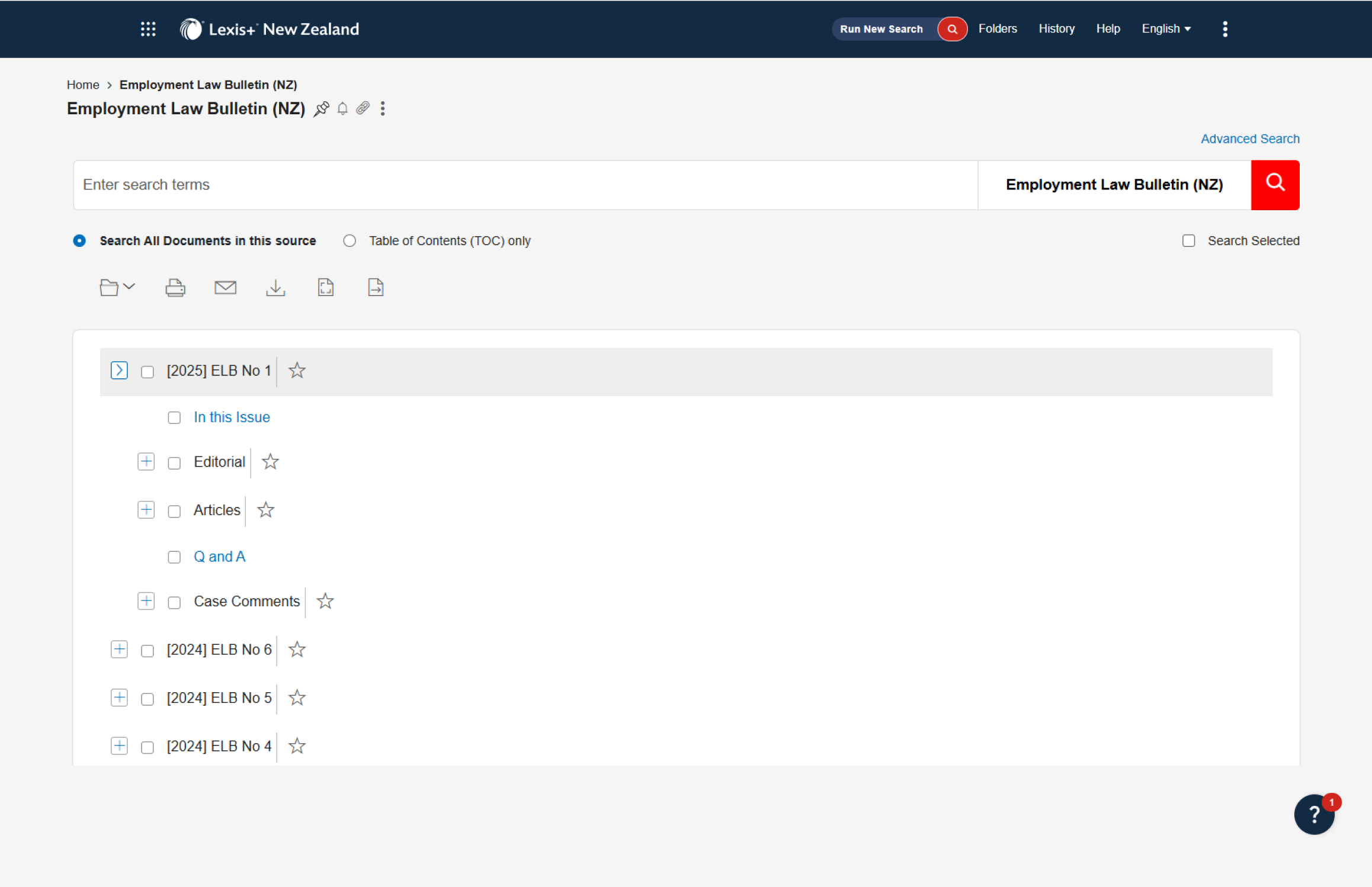
Task: Select Table of Contents (TOC) only
Action: coord(350,241)
